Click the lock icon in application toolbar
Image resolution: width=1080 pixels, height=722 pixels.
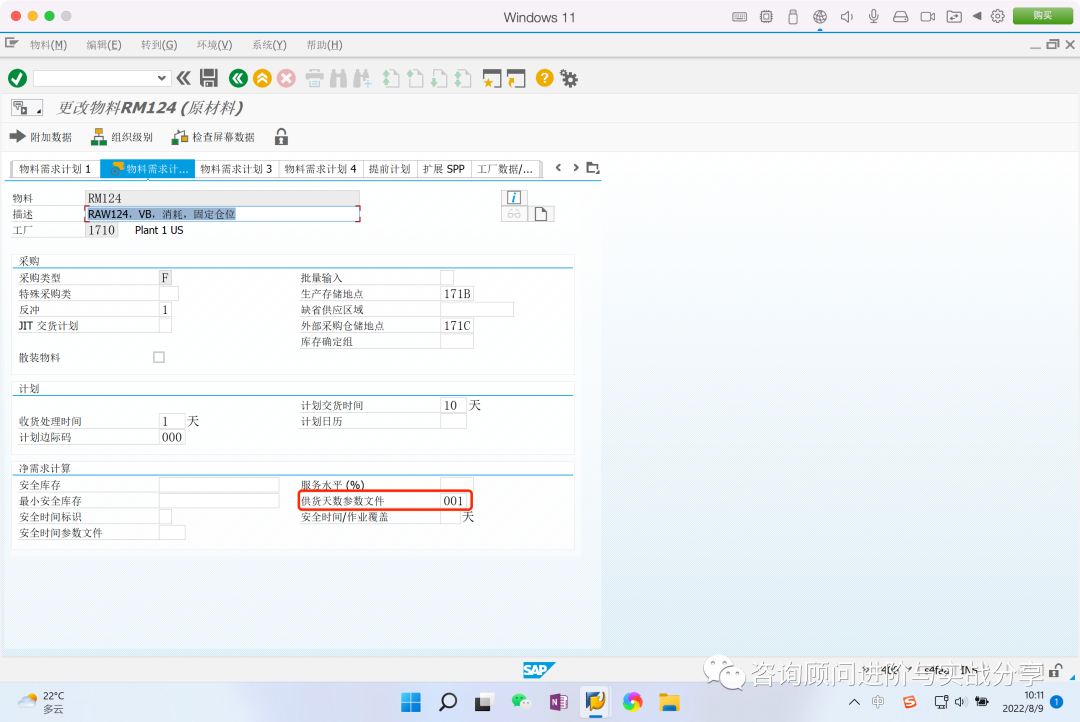coord(281,136)
